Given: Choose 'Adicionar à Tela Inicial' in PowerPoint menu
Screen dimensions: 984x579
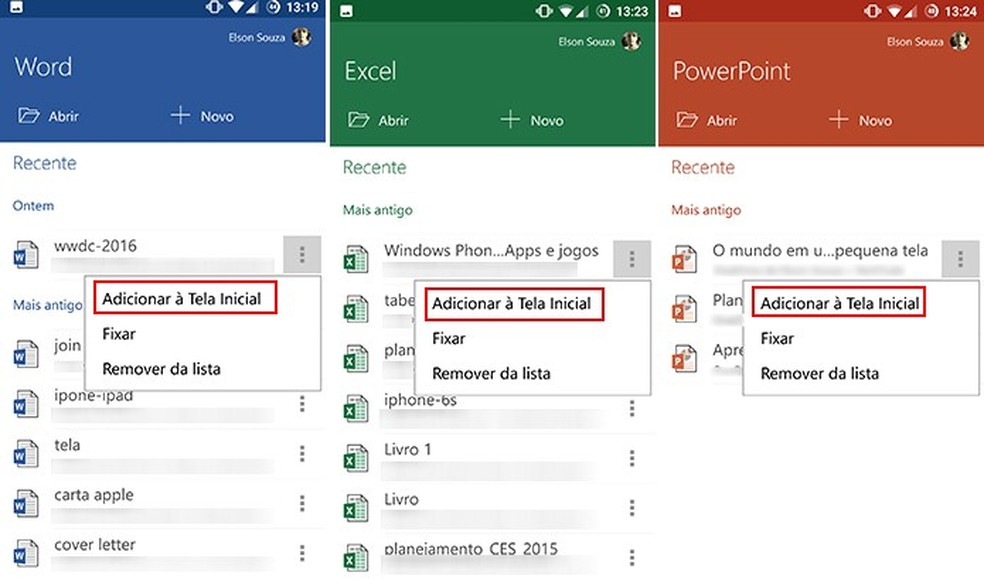Looking at the screenshot, I should [842, 302].
